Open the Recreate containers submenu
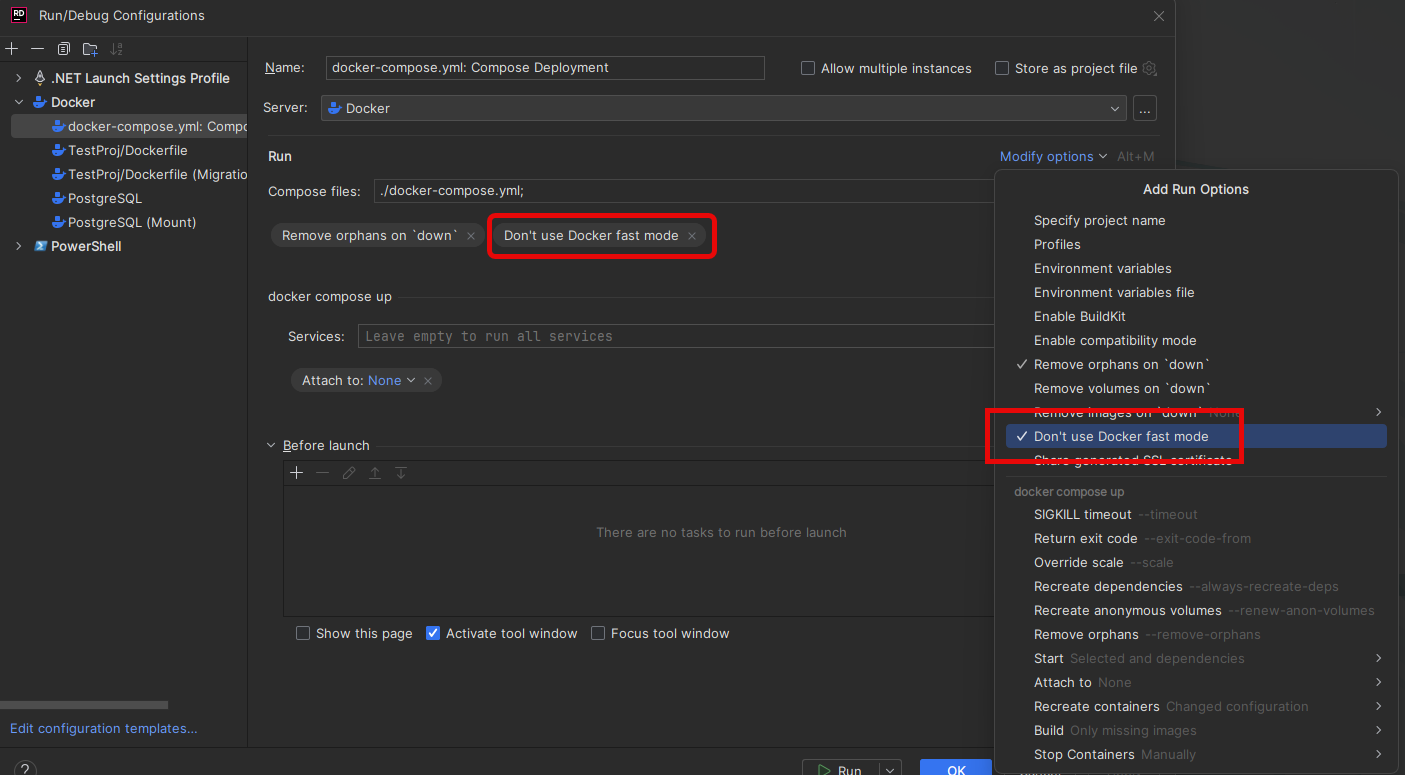This screenshot has width=1405, height=775. click(x=1196, y=706)
